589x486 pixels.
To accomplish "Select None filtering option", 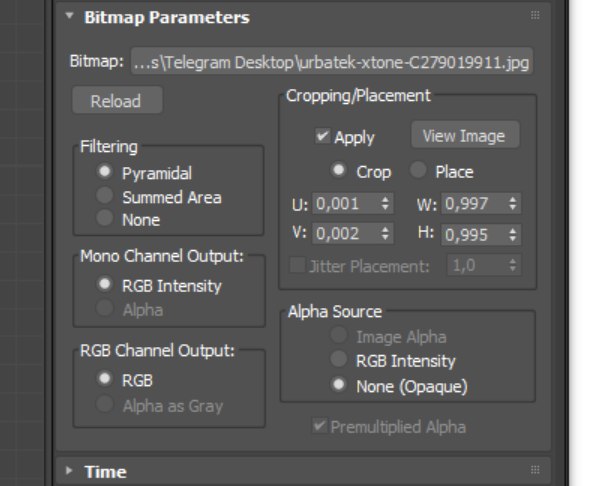I will pos(104,218).
